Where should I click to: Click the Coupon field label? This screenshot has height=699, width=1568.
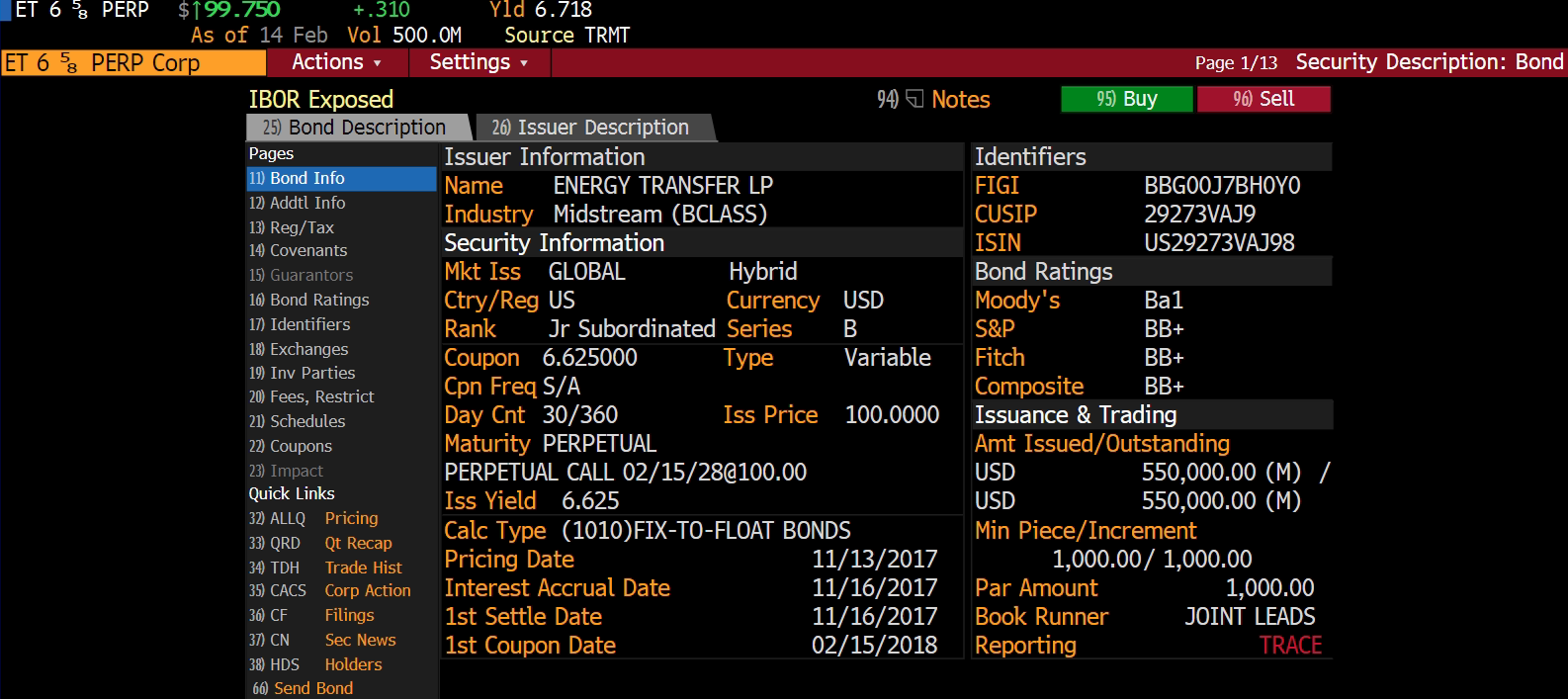tap(481, 358)
